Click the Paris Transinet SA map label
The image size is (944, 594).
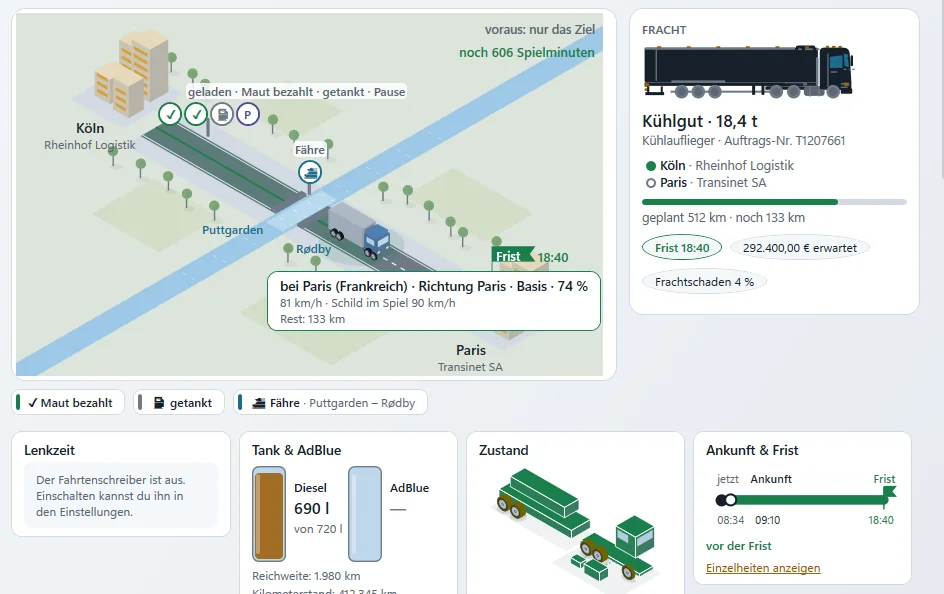coord(470,358)
